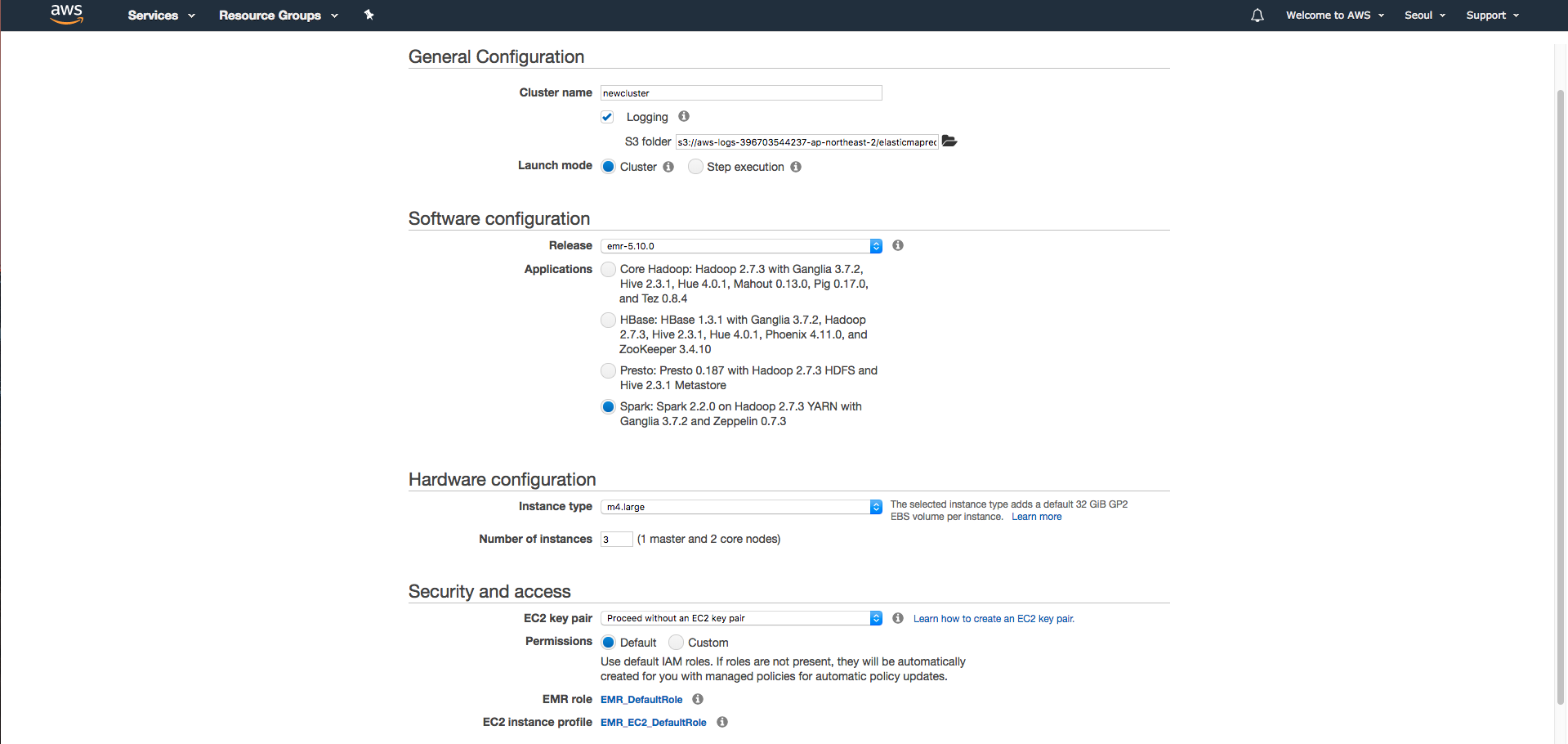Open the notifications bell icon
1568x744 pixels.
coord(1257,15)
